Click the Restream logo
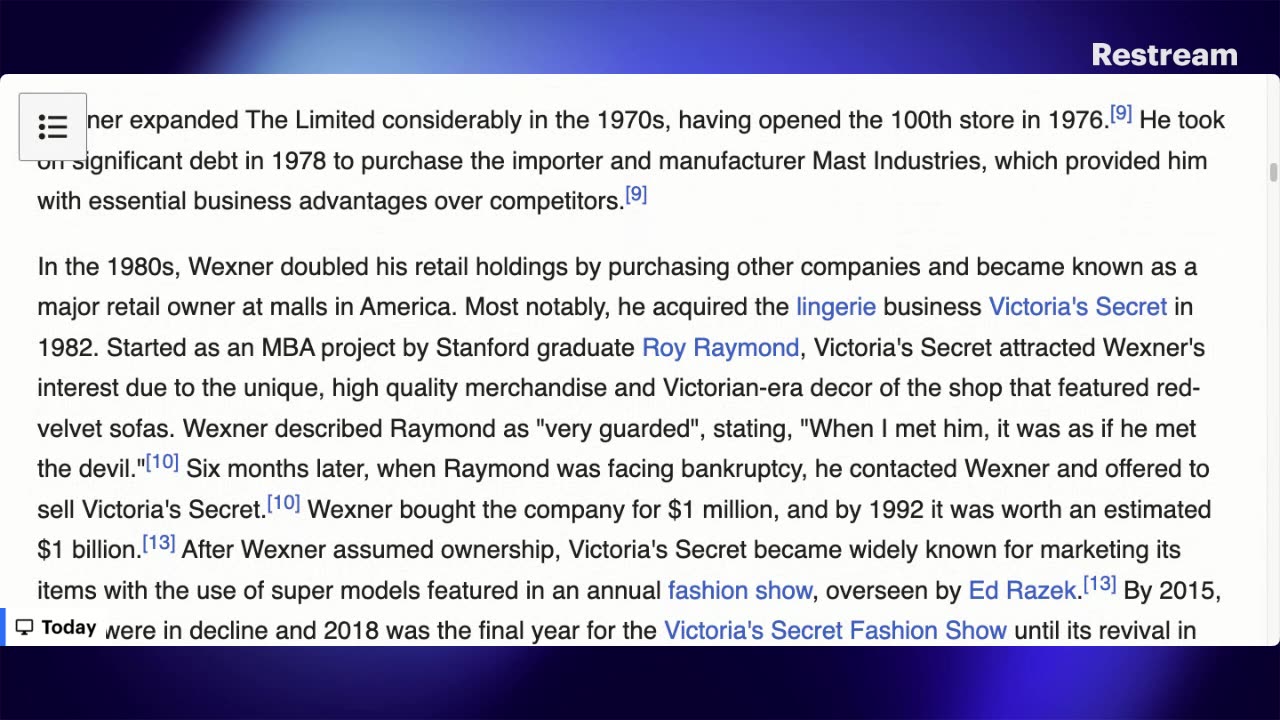 point(1164,55)
